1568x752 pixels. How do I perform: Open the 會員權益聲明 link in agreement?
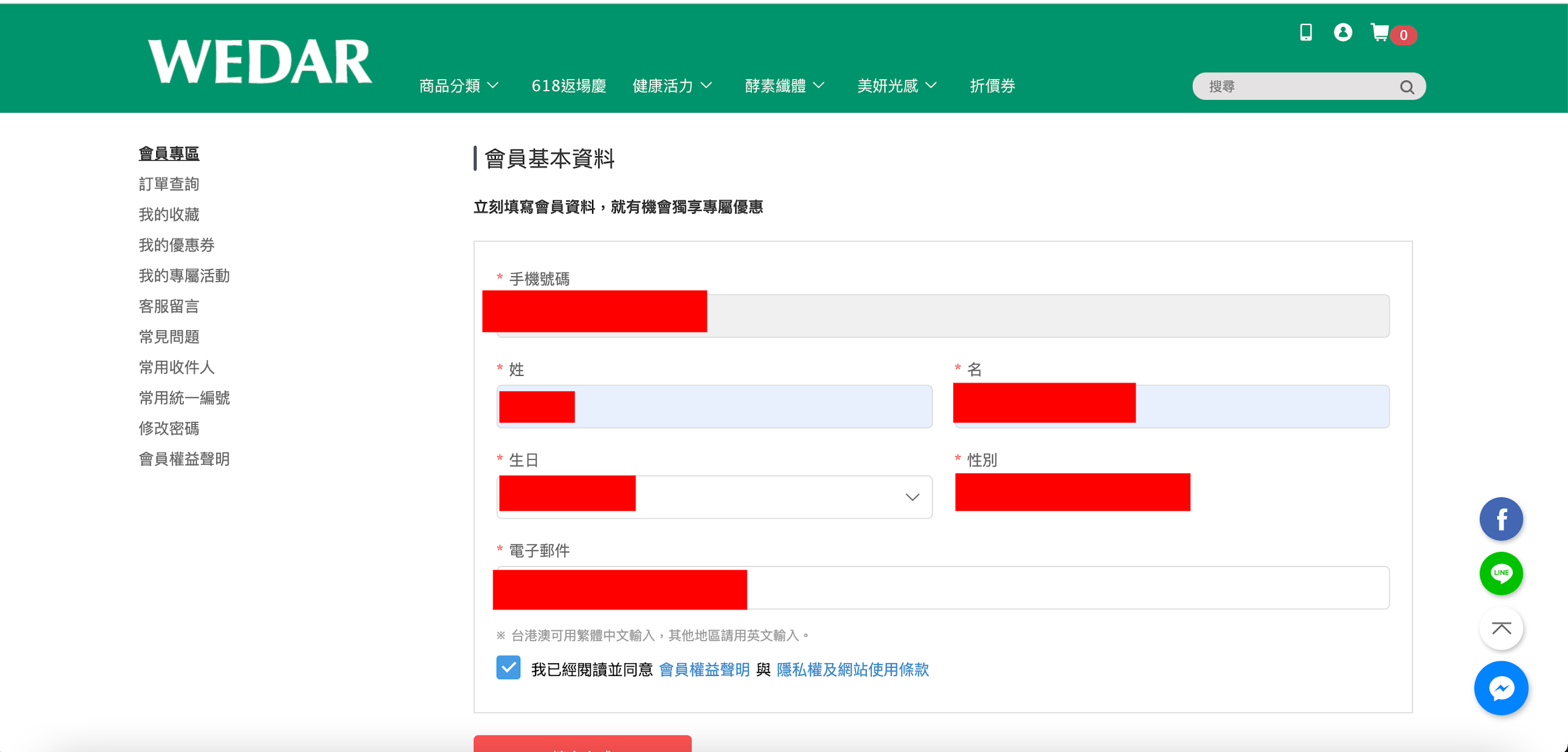coord(704,670)
